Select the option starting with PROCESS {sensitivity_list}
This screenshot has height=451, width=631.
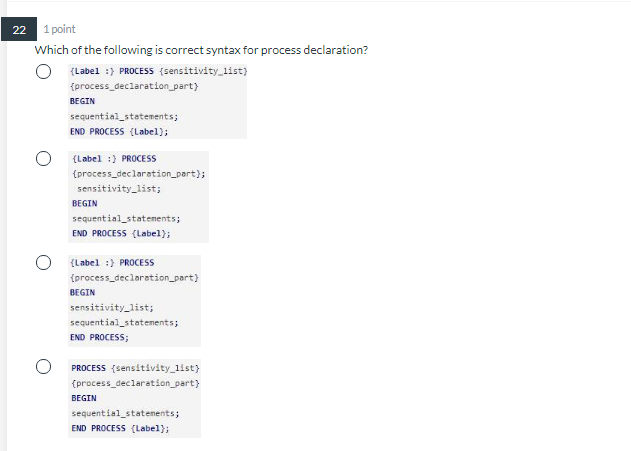[43, 366]
